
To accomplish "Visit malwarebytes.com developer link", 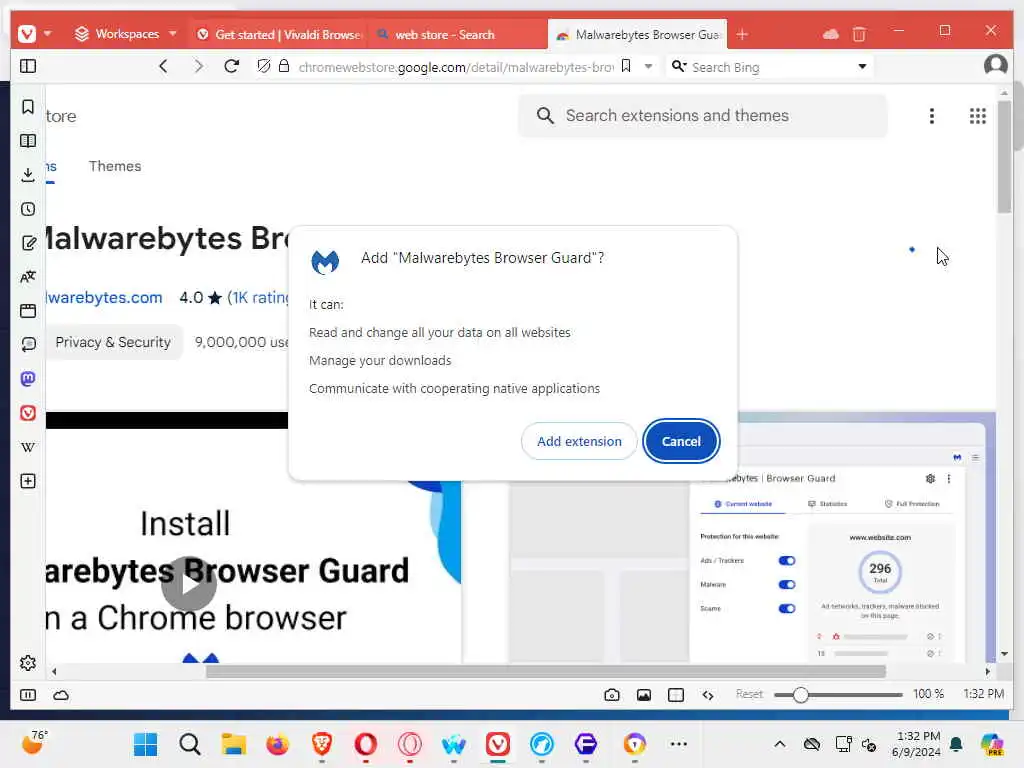I will [104, 298].
